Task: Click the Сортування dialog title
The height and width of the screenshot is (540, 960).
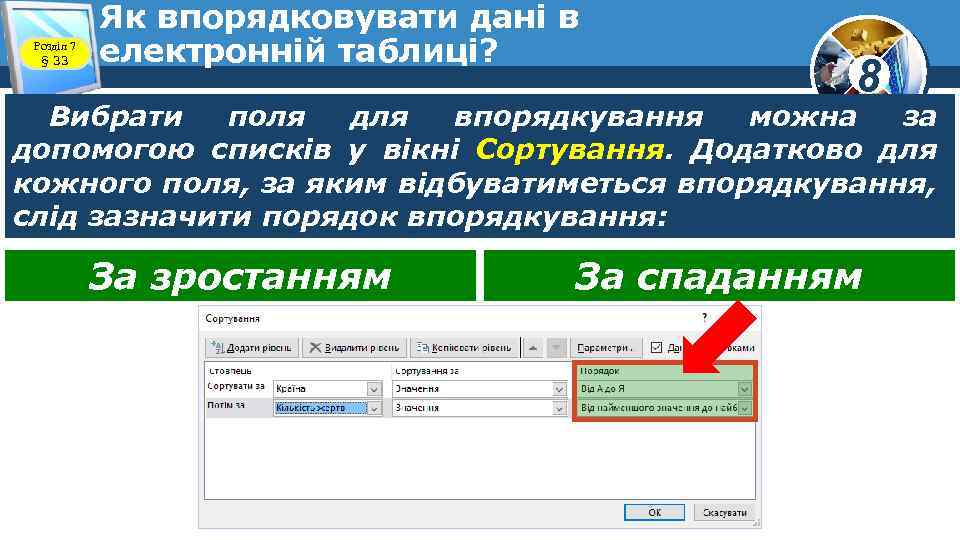Action: click(233, 318)
